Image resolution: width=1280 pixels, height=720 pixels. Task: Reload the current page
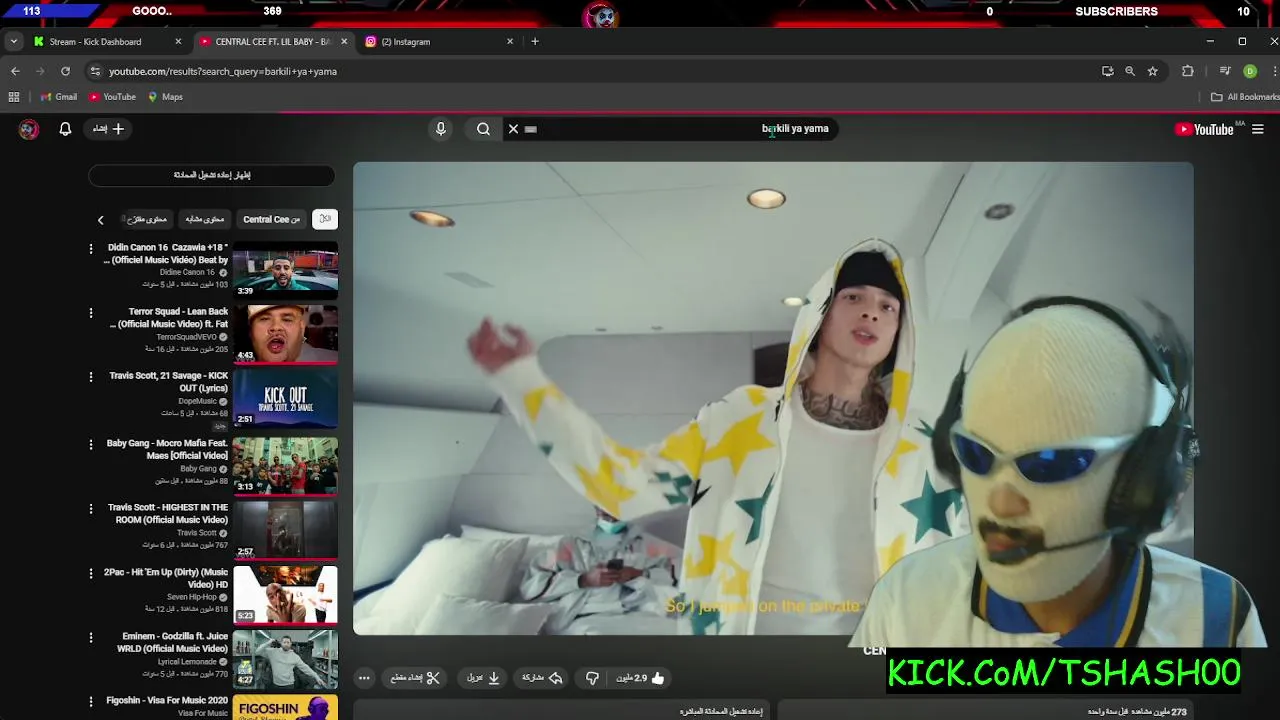(65, 71)
